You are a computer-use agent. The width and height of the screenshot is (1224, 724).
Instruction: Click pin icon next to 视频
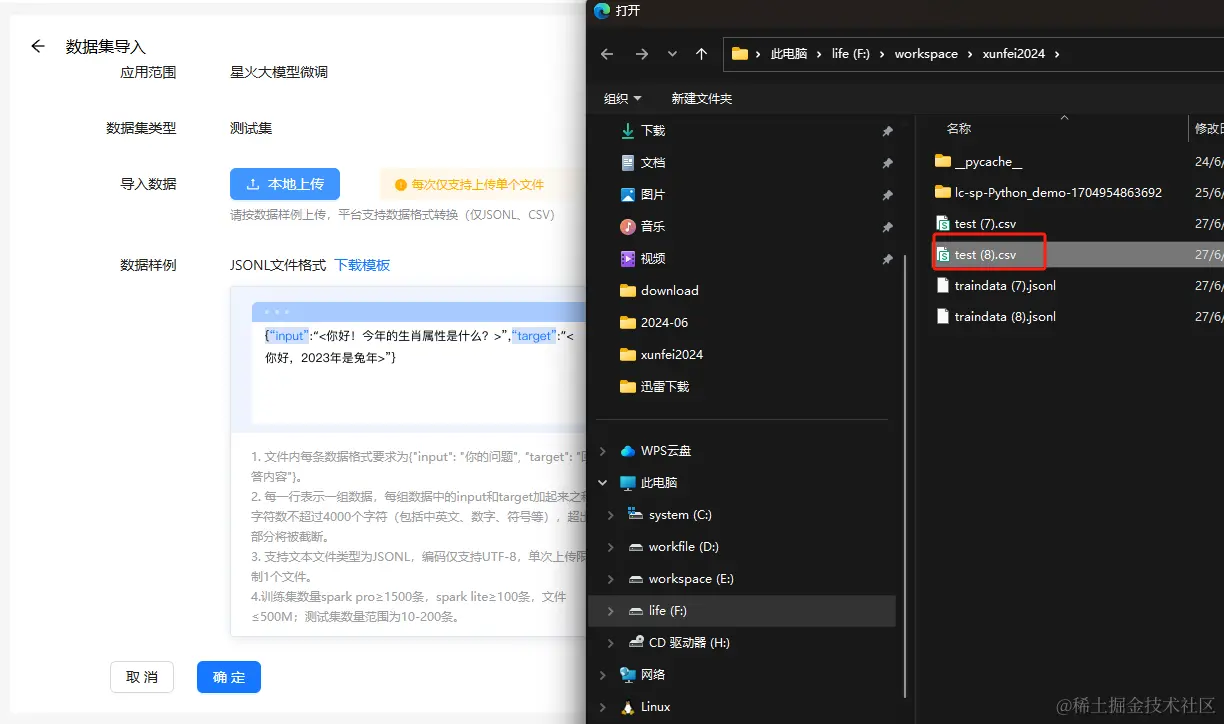(887, 259)
